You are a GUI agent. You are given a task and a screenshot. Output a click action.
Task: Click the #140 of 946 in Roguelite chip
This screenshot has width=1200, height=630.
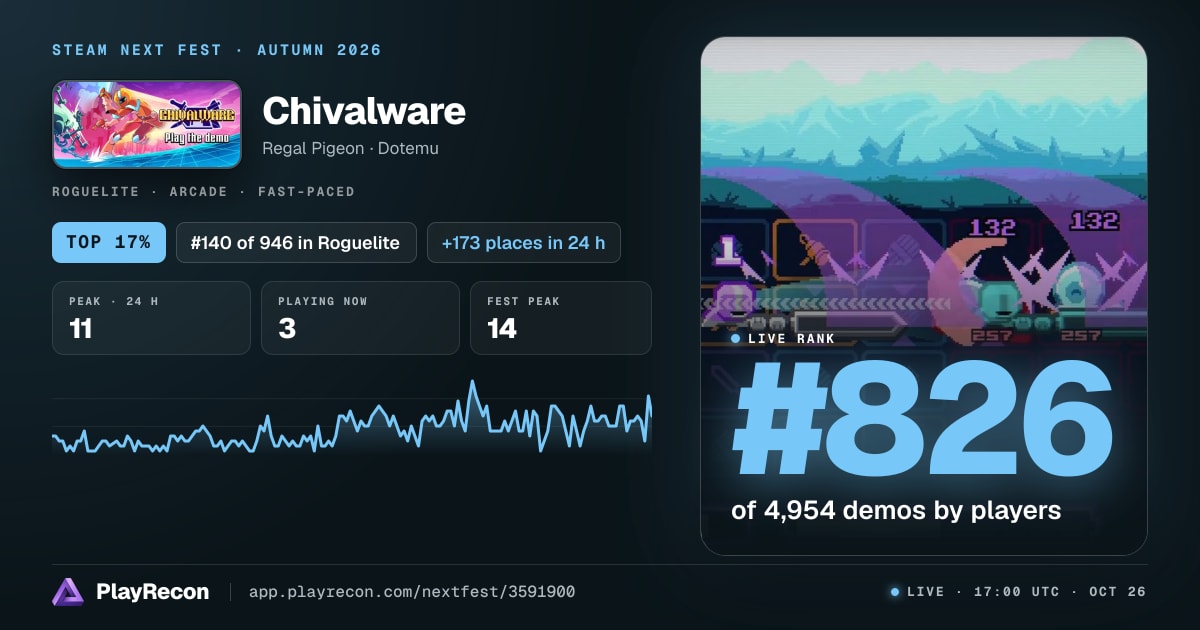coord(296,242)
